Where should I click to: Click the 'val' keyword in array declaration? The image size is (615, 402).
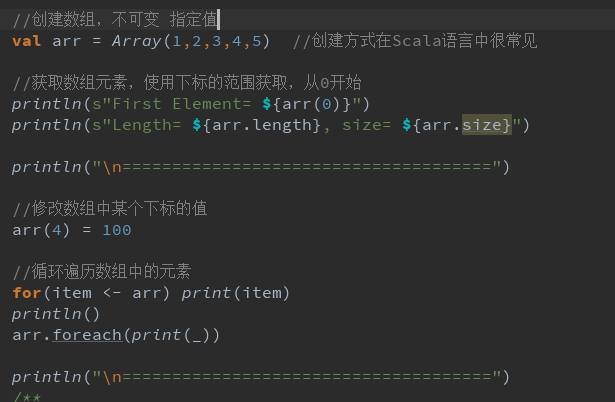tap(27, 41)
